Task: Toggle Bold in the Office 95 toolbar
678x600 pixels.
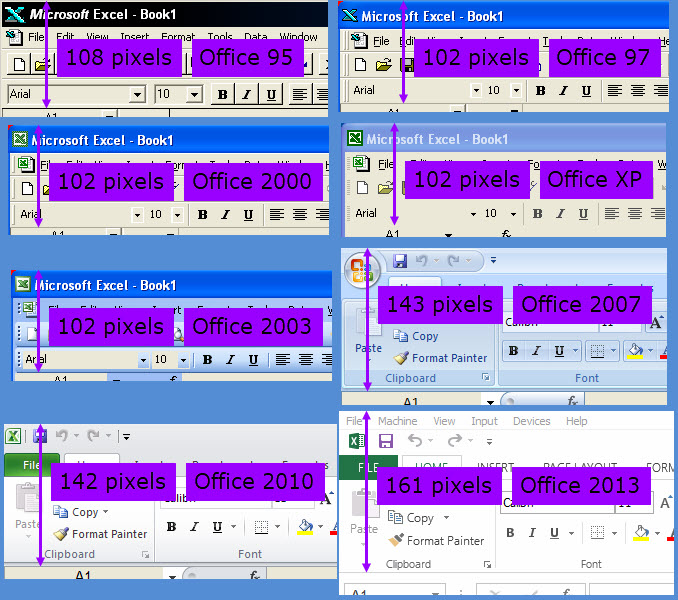Action: [222, 94]
